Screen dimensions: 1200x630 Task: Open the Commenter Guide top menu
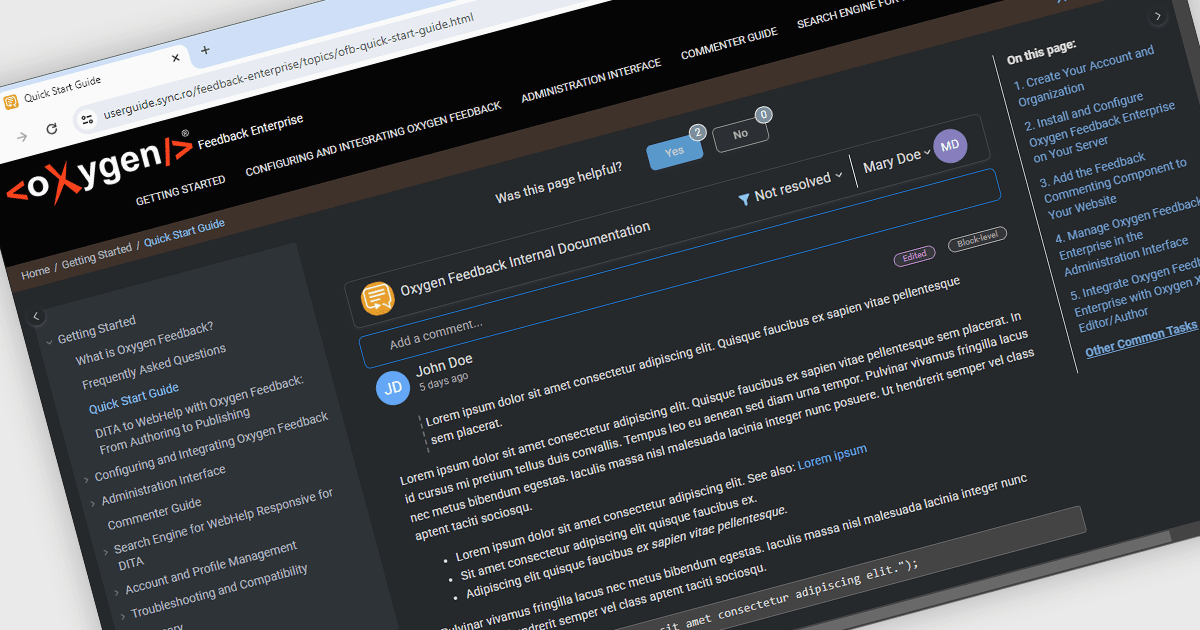[x=729, y=44]
